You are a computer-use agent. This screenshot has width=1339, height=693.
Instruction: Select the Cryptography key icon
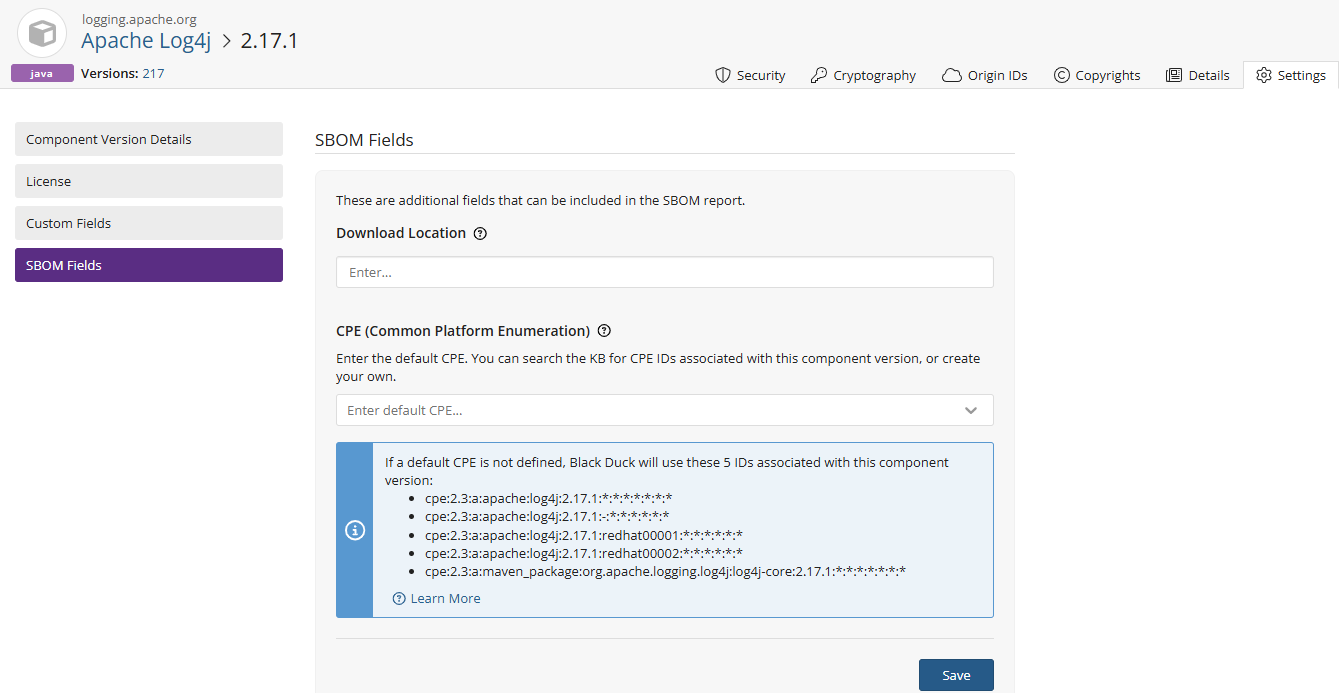click(x=820, y=74)
